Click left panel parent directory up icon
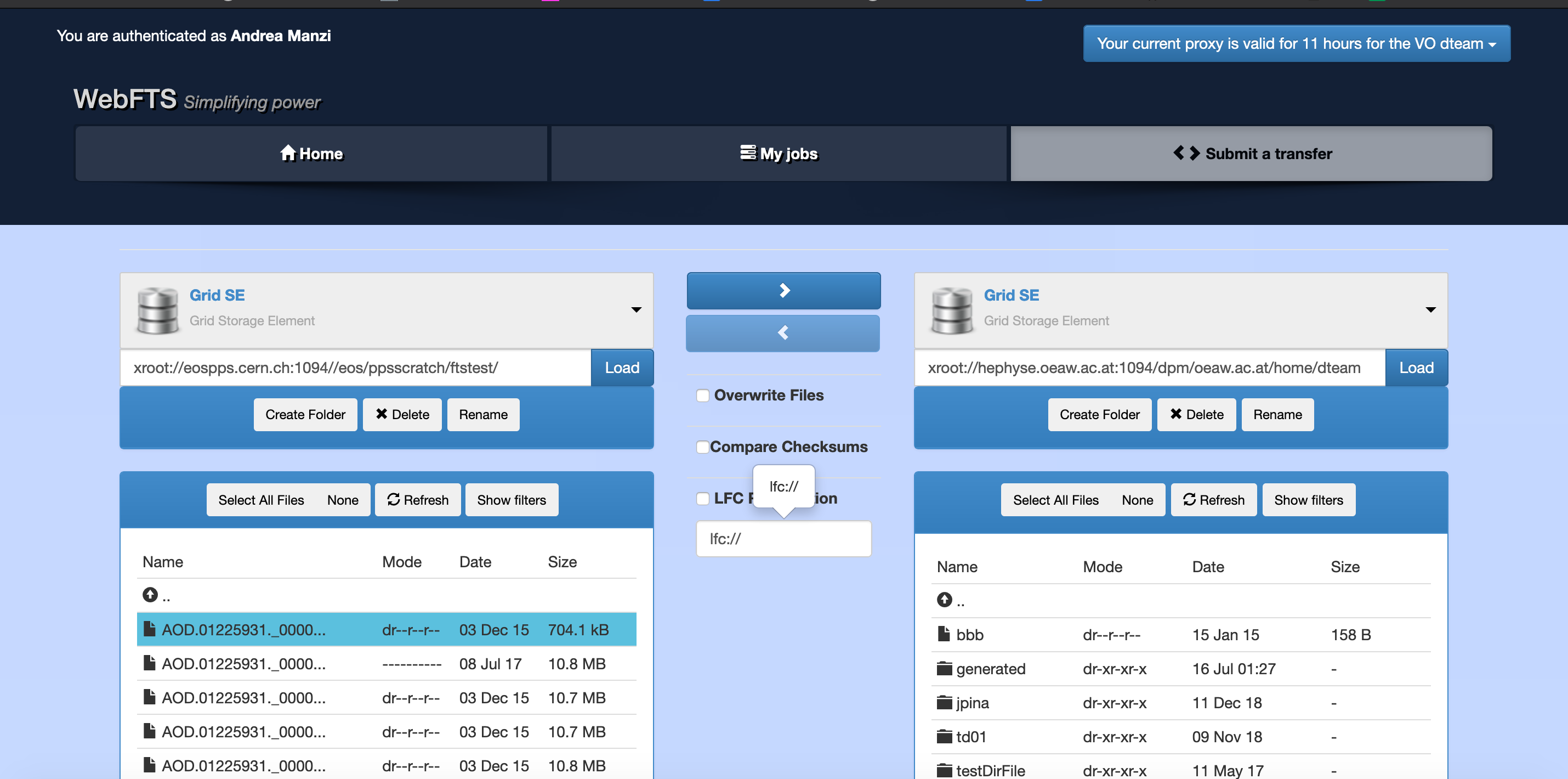The height and width of the screenshot is (779, 1568). click(x=150, y=595)
